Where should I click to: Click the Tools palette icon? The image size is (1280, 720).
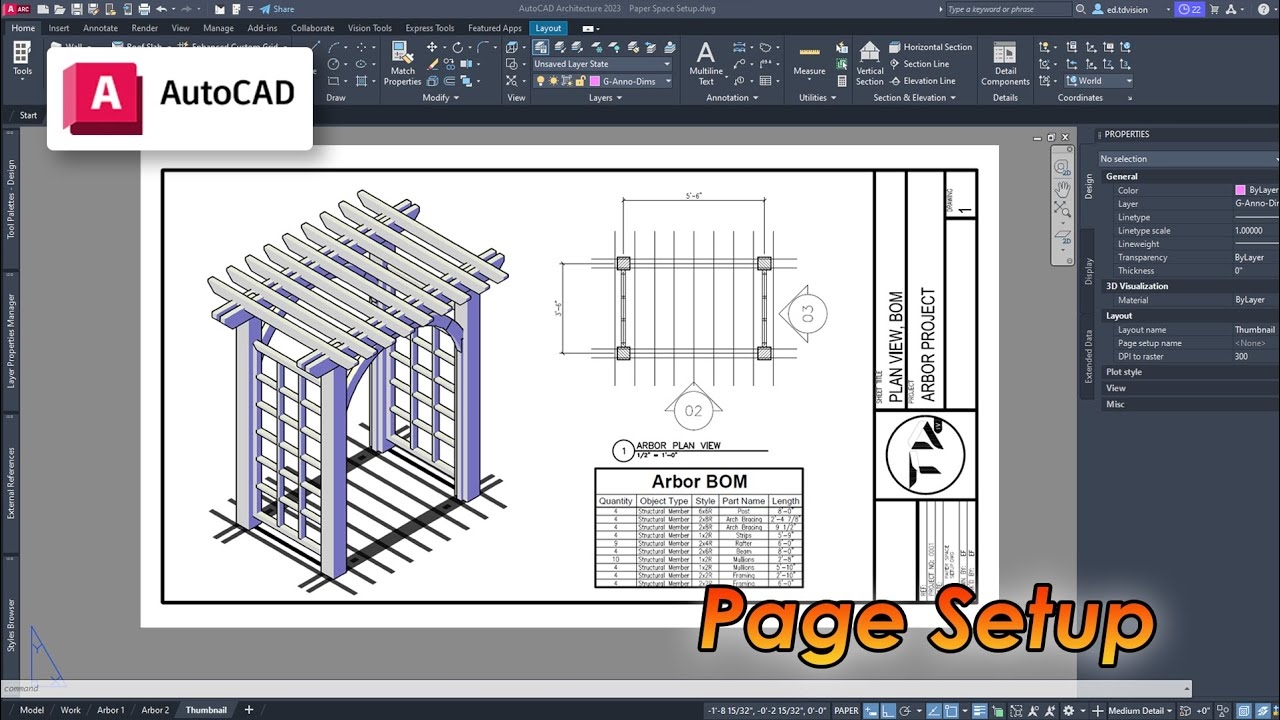[x=22, y=58]
